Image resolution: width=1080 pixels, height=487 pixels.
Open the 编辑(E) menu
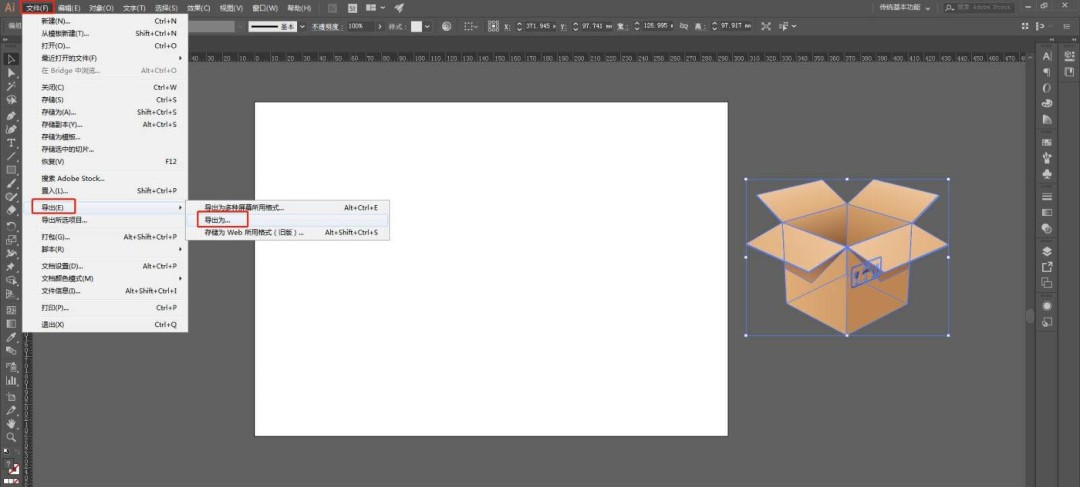coord(69,8)
